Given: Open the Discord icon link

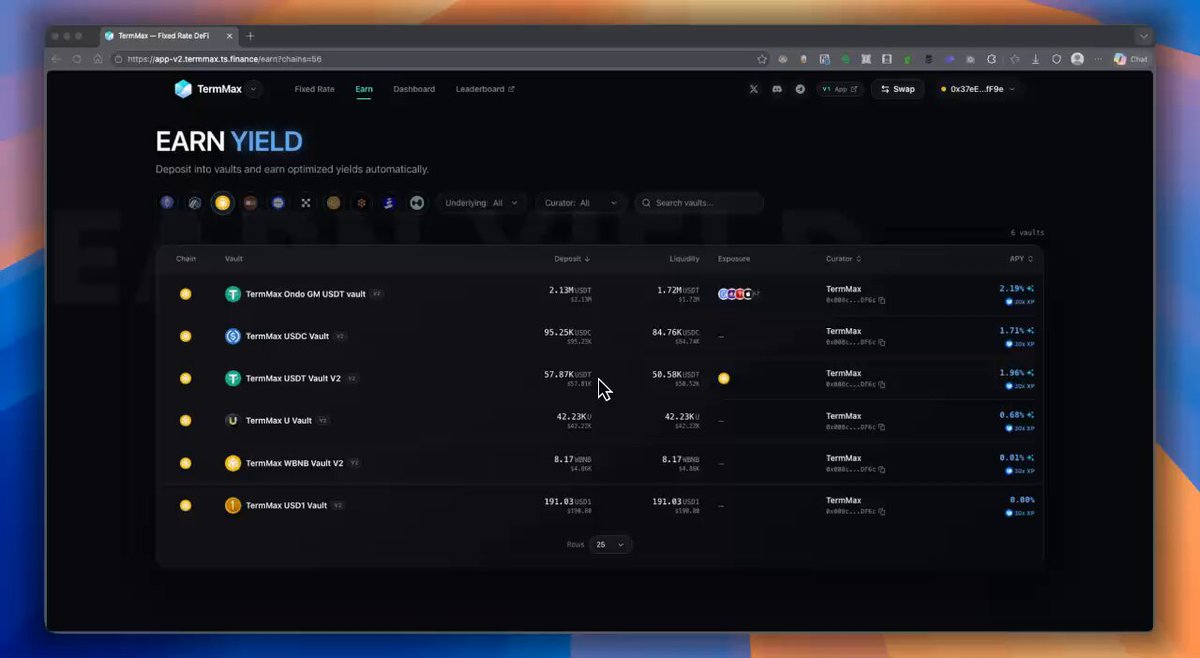Looking at the screenshot, I should (x=776, y=89).
